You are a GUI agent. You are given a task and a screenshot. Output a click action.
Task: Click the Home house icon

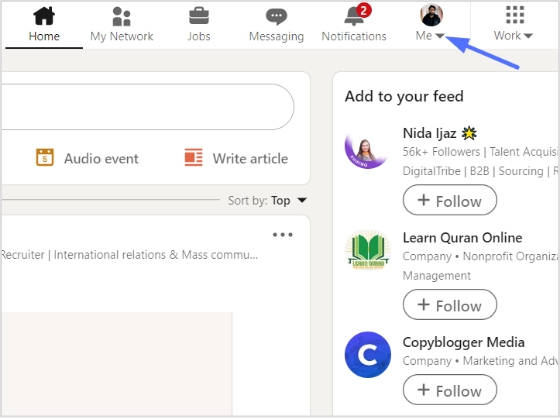44,16
